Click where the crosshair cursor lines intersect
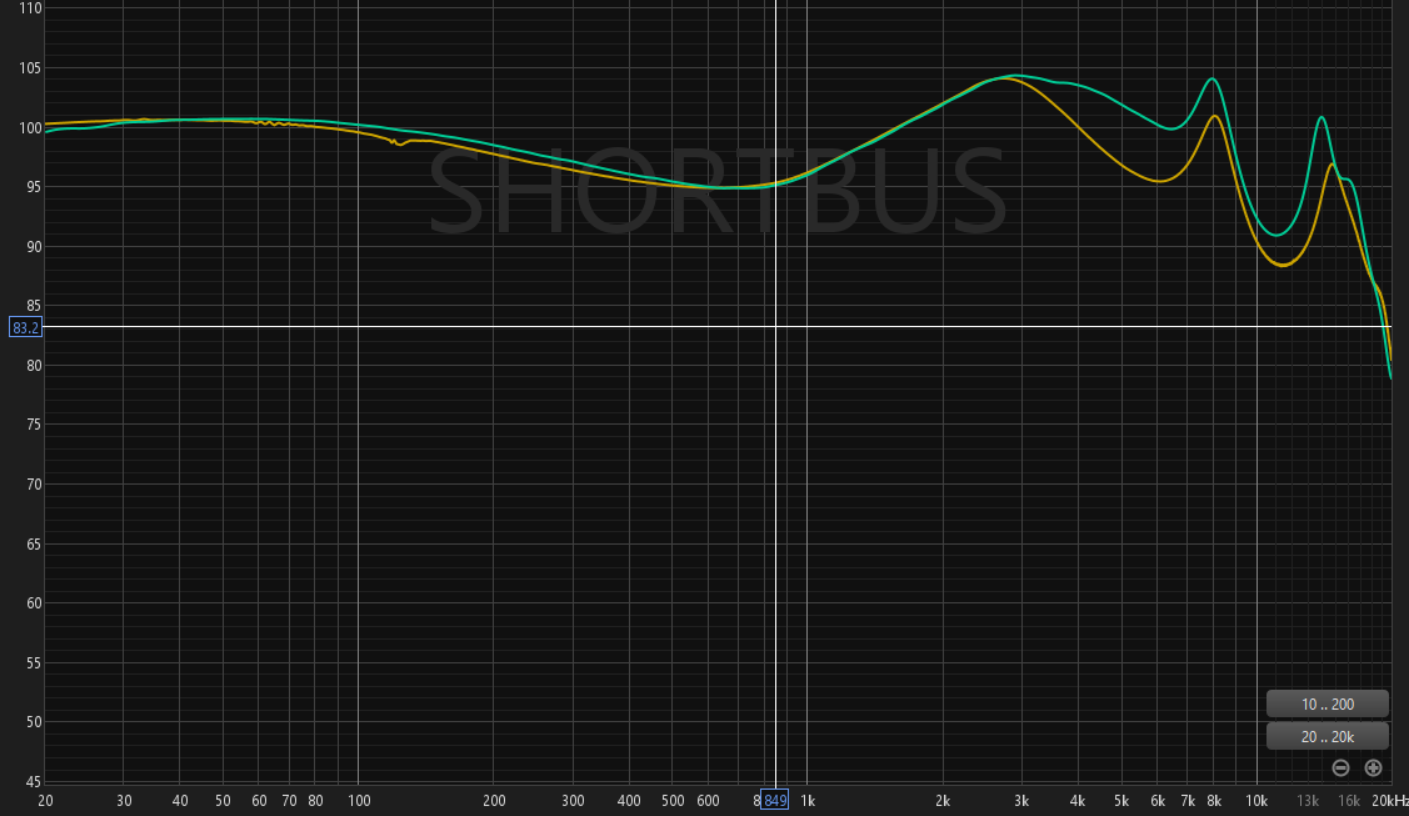 776,326
